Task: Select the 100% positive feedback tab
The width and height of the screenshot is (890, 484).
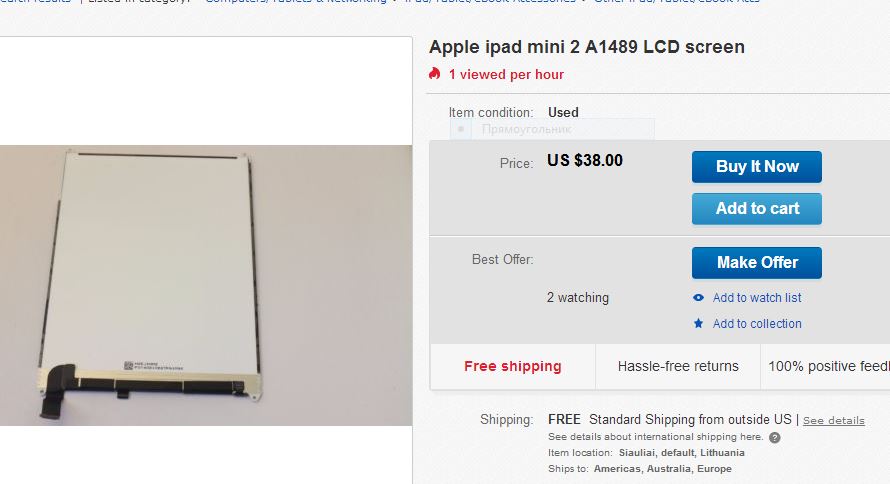Action: (x=826, y=367)
